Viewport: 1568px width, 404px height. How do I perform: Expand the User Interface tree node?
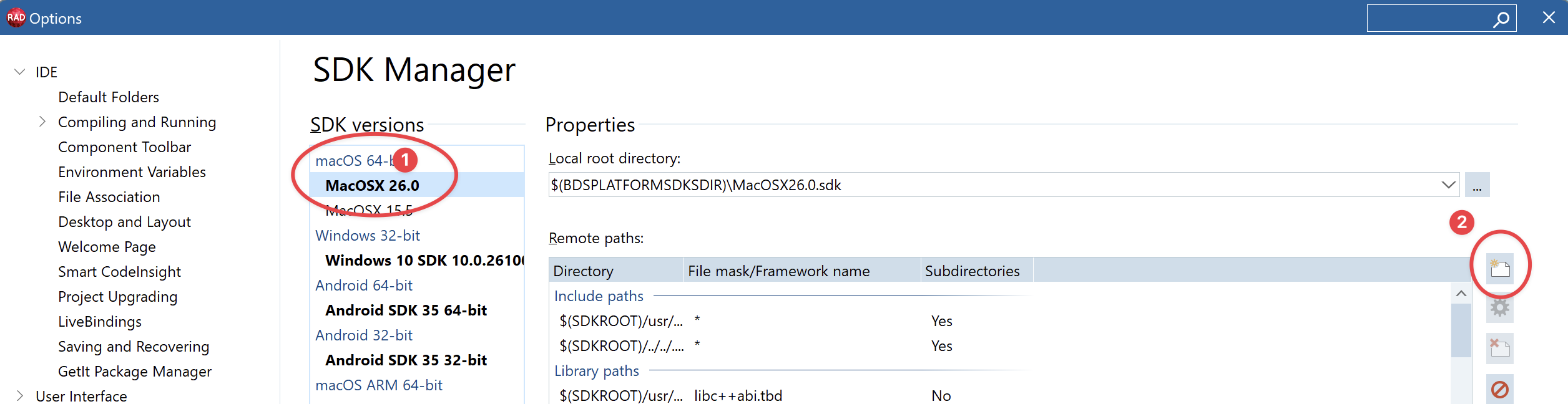click(20, 396)
